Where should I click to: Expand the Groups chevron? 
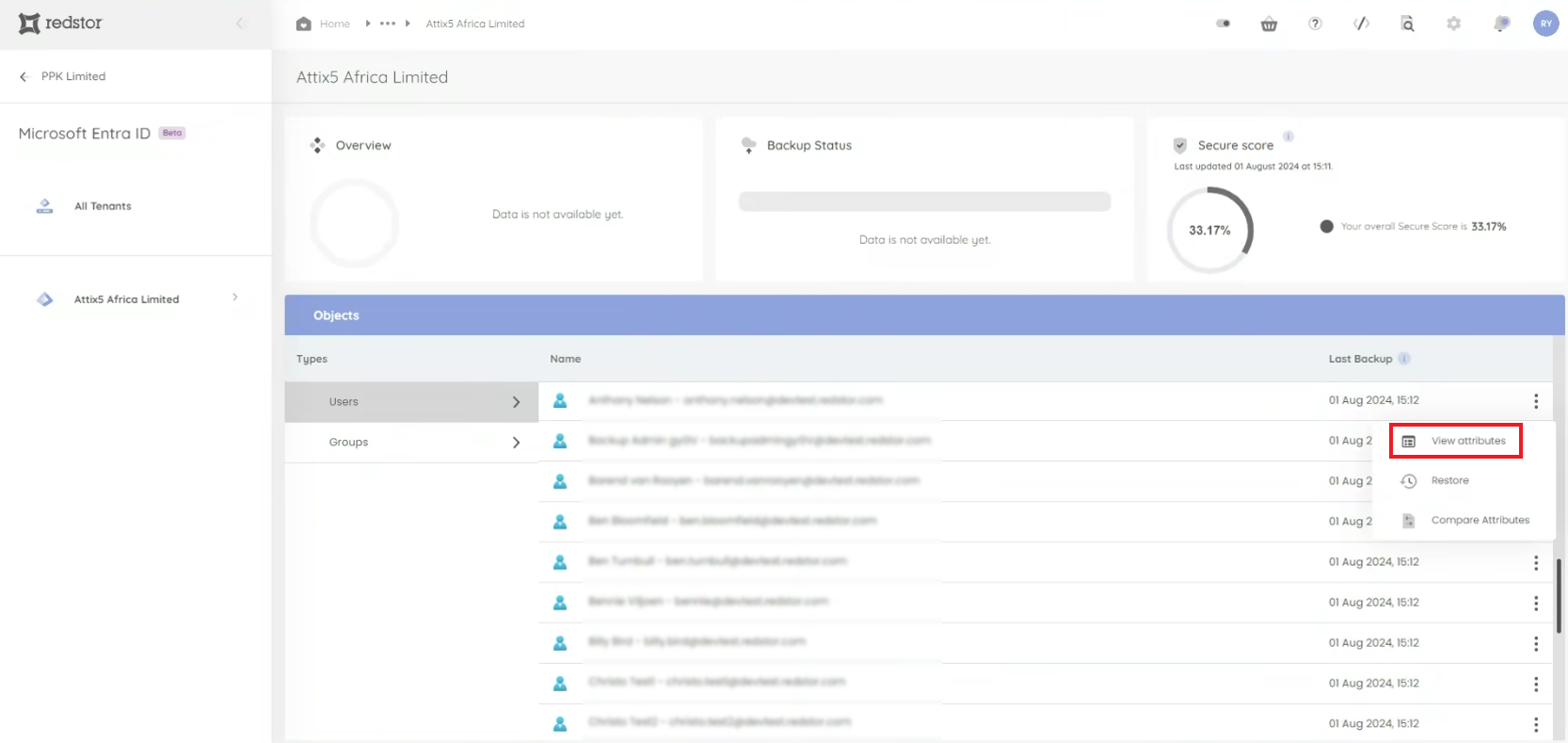516,443
